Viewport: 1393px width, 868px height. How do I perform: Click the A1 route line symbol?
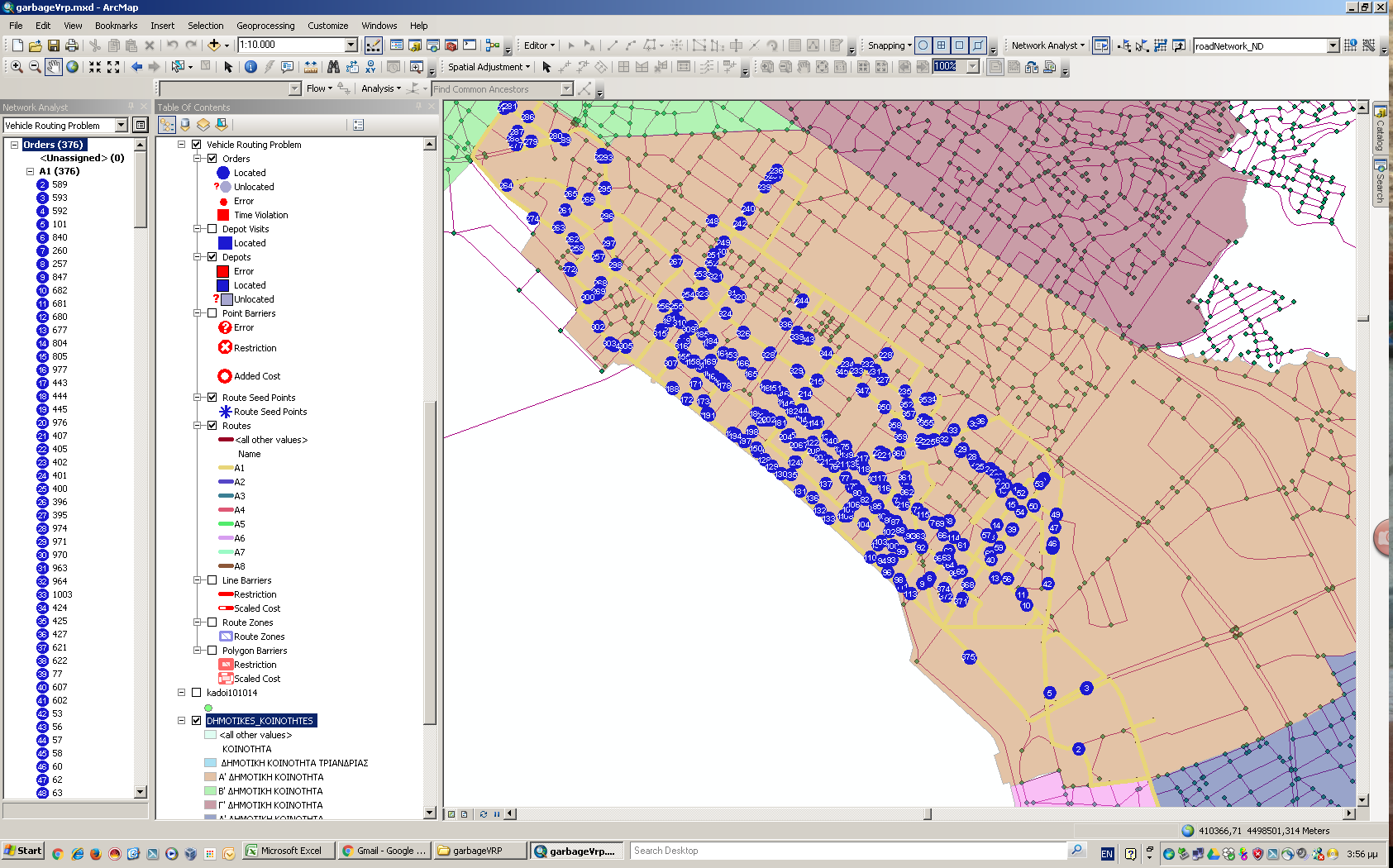pyautogui.click(x=226, y=468)
